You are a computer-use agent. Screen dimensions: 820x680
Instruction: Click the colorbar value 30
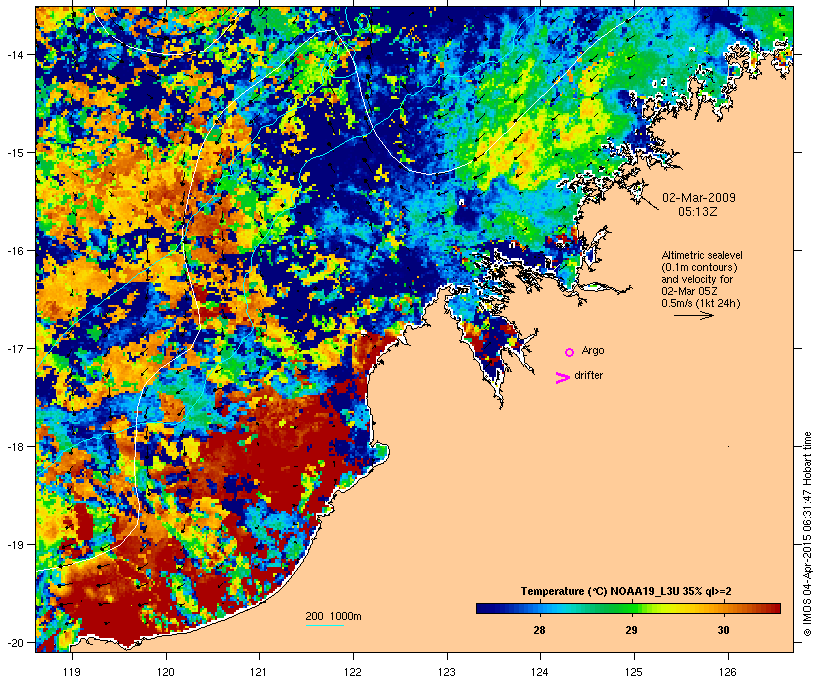point(723,630)
